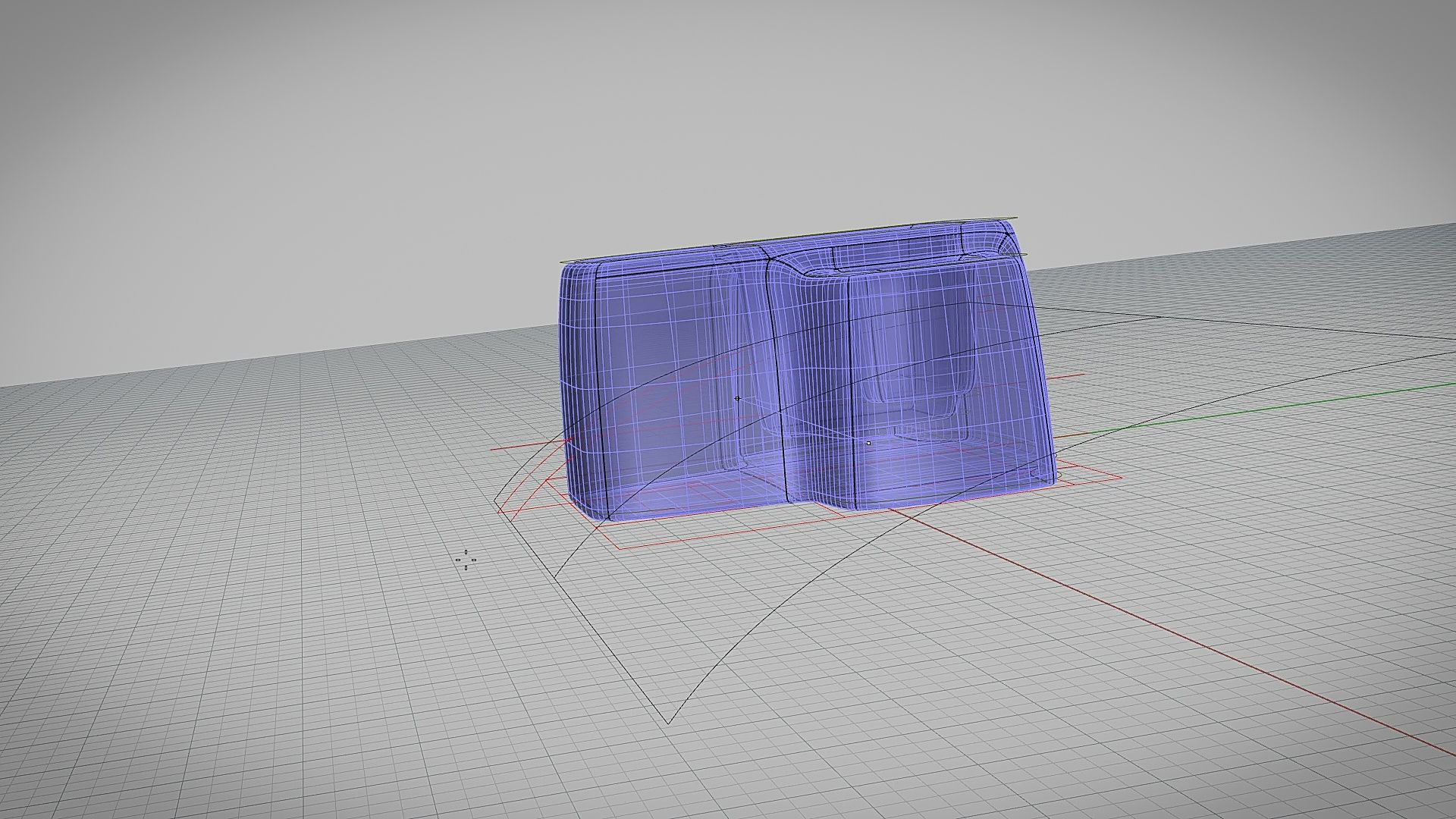Pick the red rectangle's far right corner
This screenshot has height=819, width=1456.
click(1121, 477)
